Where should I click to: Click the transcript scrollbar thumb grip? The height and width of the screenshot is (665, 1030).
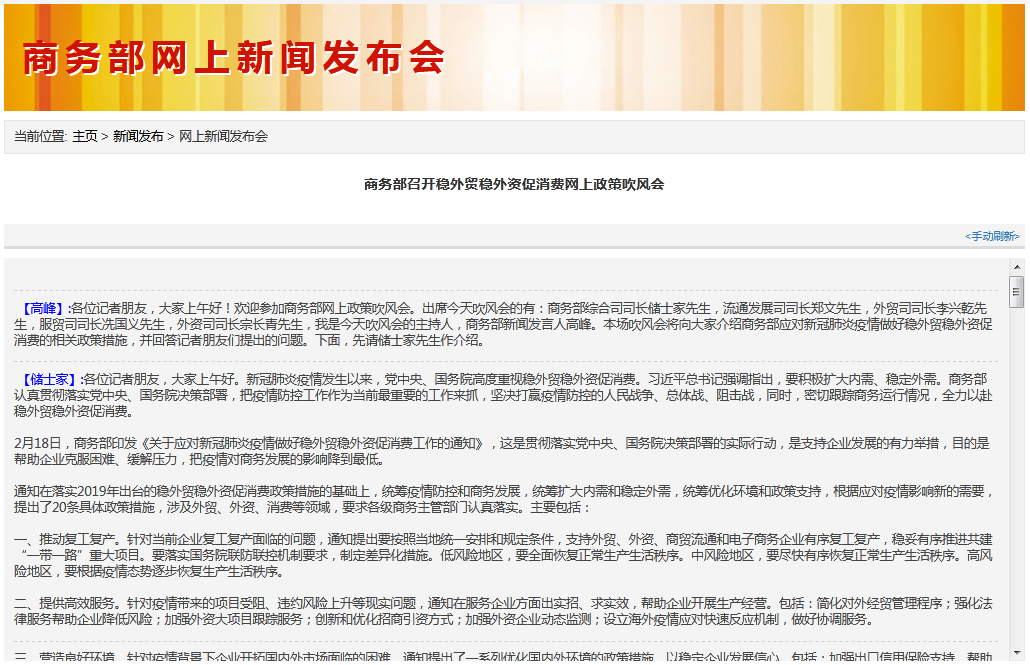[x=1016, y=292]
